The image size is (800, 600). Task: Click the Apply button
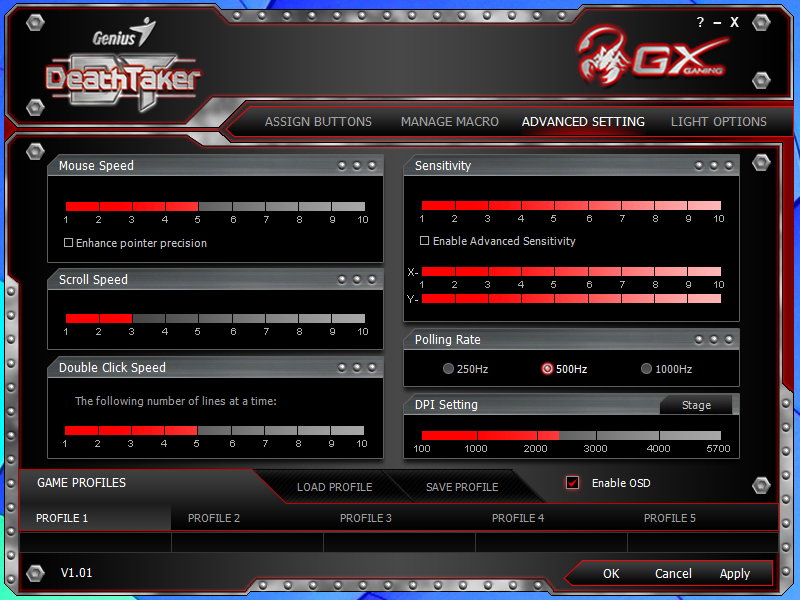[x=734, y=573]
